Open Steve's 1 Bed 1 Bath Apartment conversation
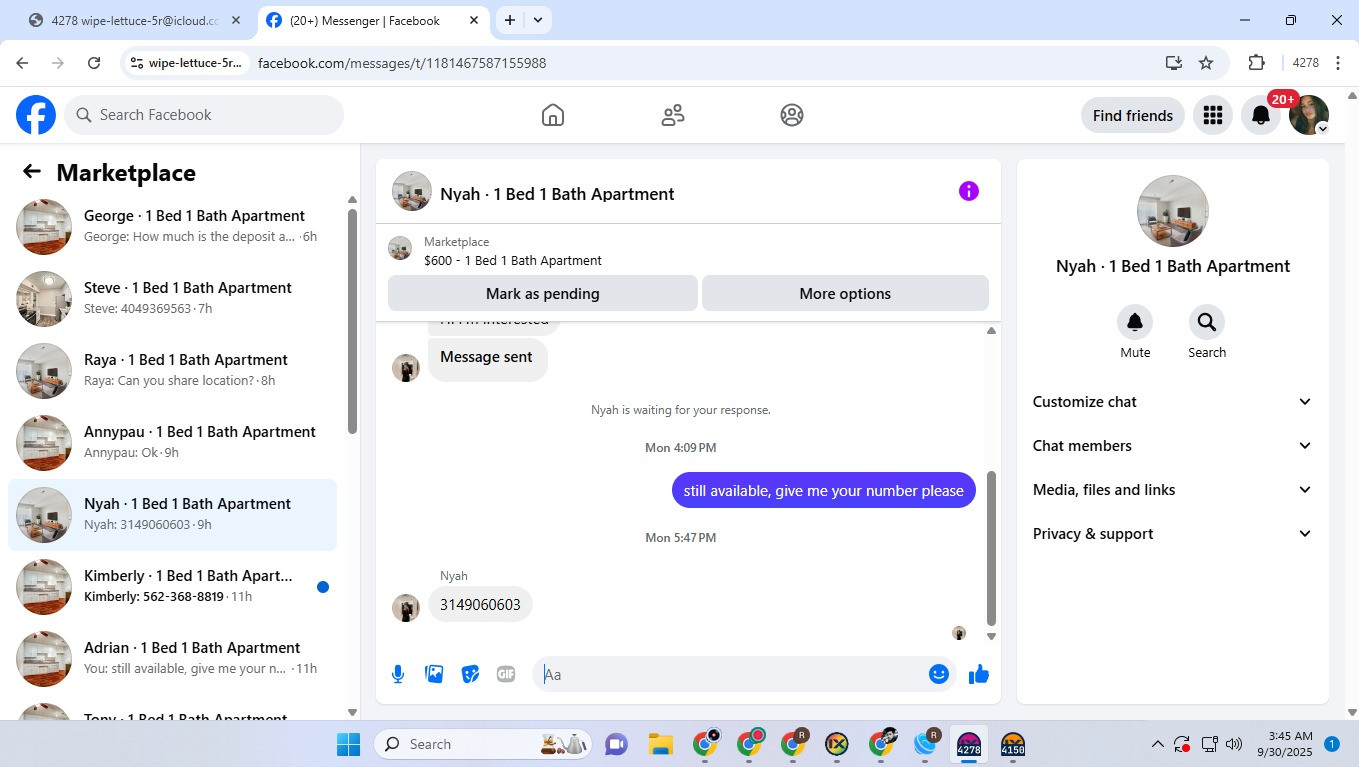Screen dimensions: 1359x767 (172, 299)
